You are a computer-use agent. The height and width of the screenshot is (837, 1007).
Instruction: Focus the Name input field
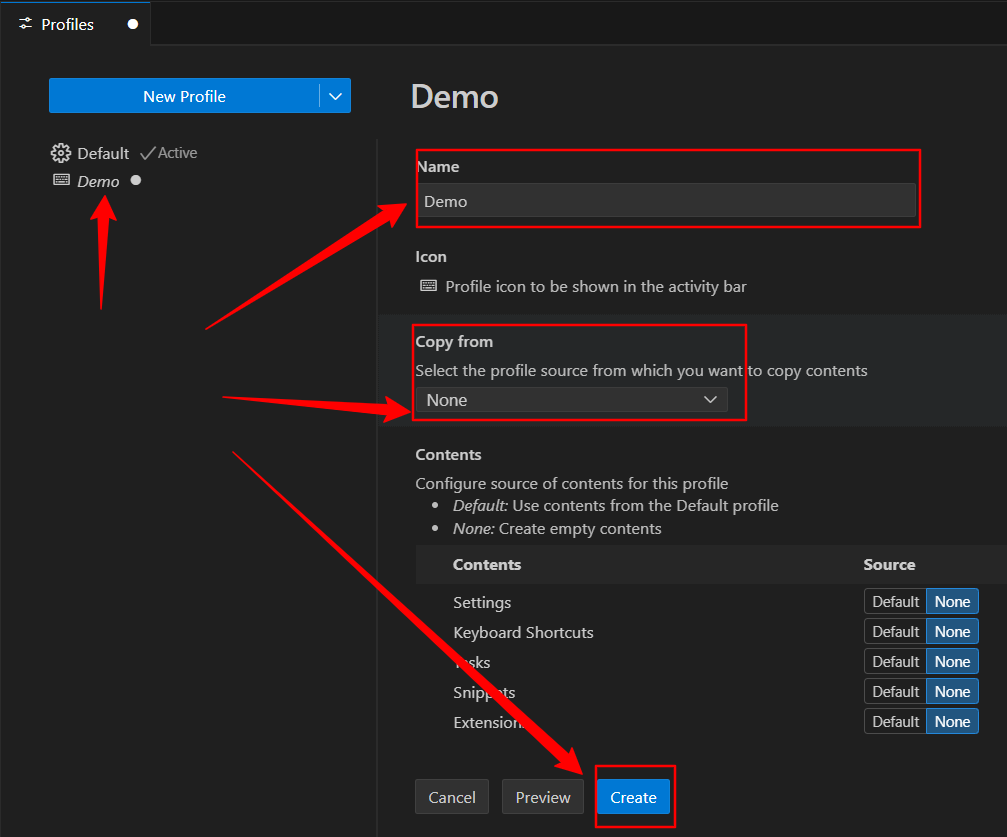(666, 200)
